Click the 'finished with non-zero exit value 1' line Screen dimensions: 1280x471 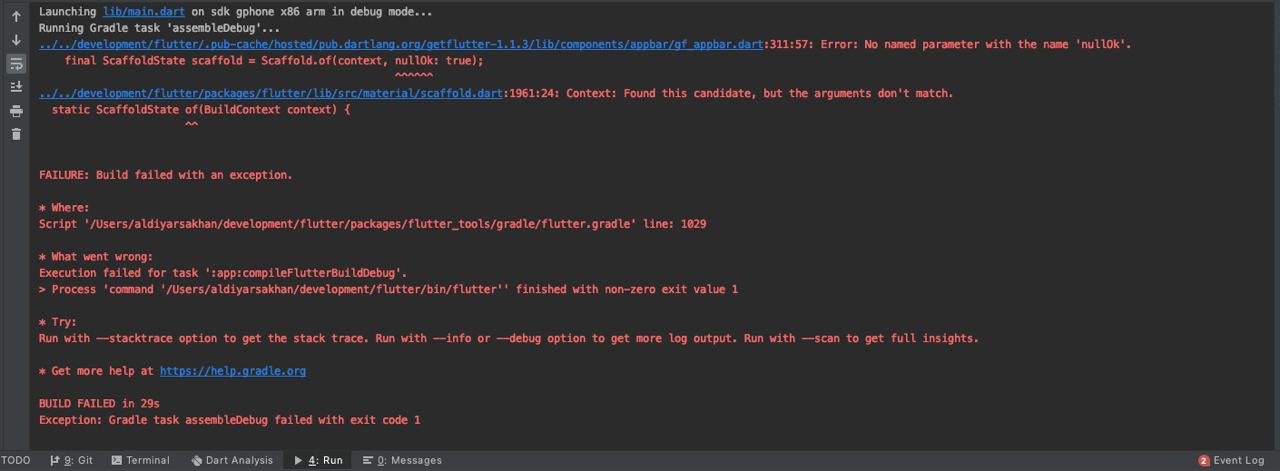click(389, 289)
